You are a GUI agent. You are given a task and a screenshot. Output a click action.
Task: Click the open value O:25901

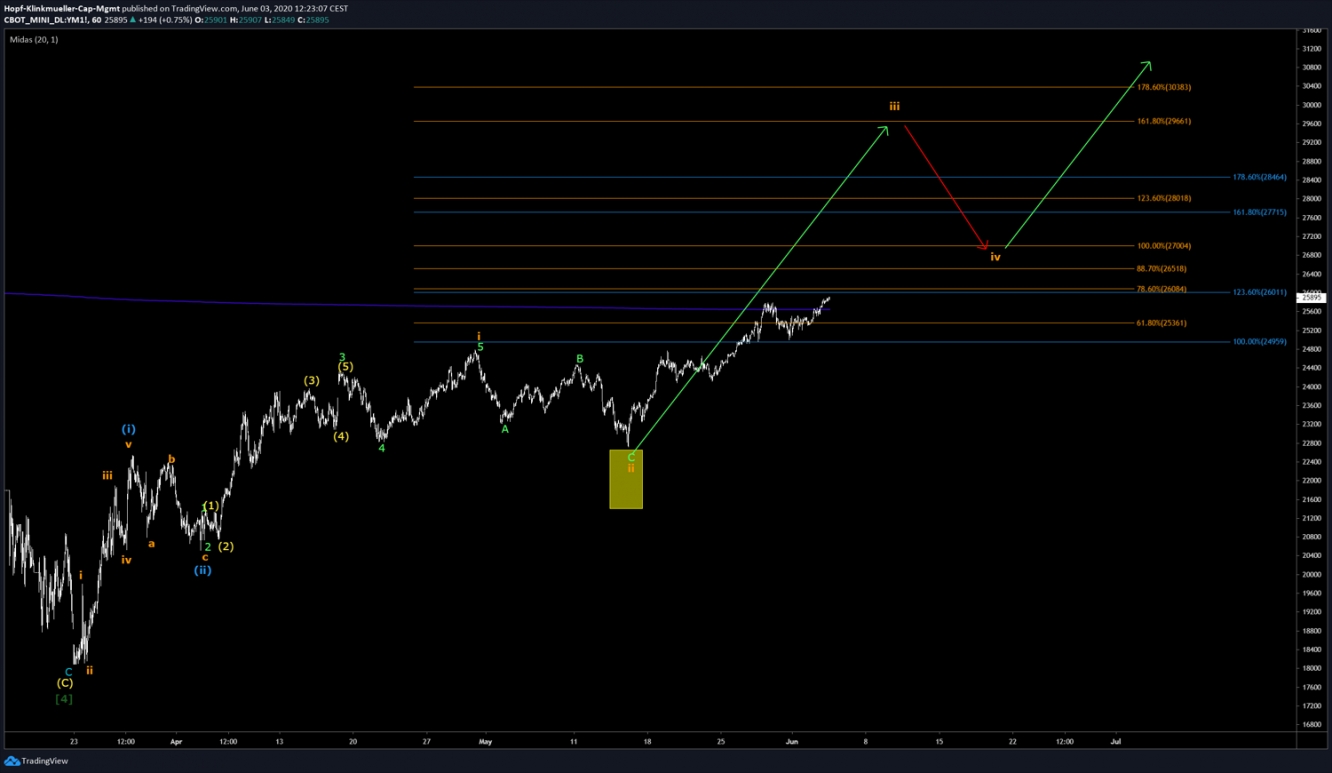(x=210, y=19)
